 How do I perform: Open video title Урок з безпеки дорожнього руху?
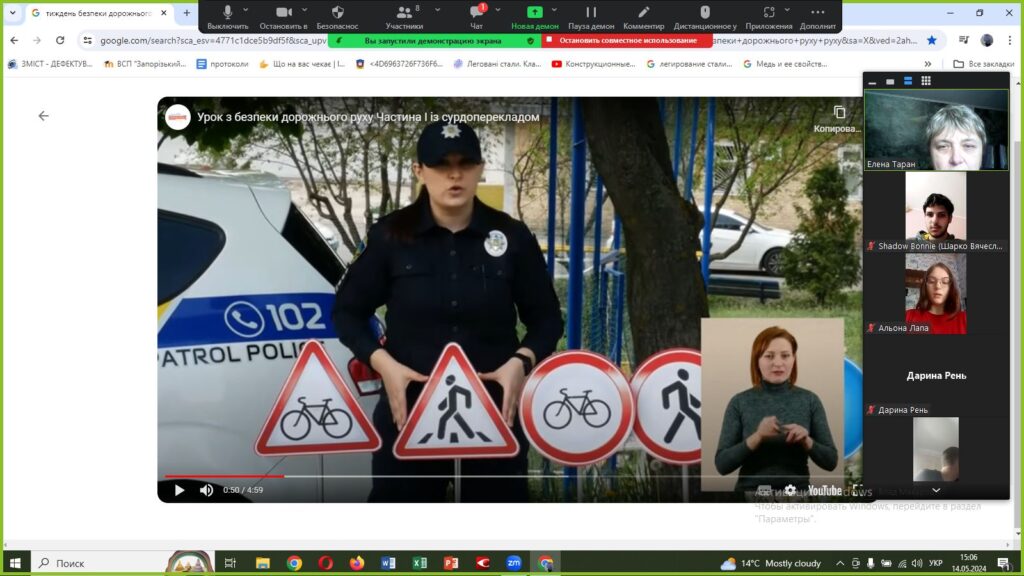tap(368, 117)
